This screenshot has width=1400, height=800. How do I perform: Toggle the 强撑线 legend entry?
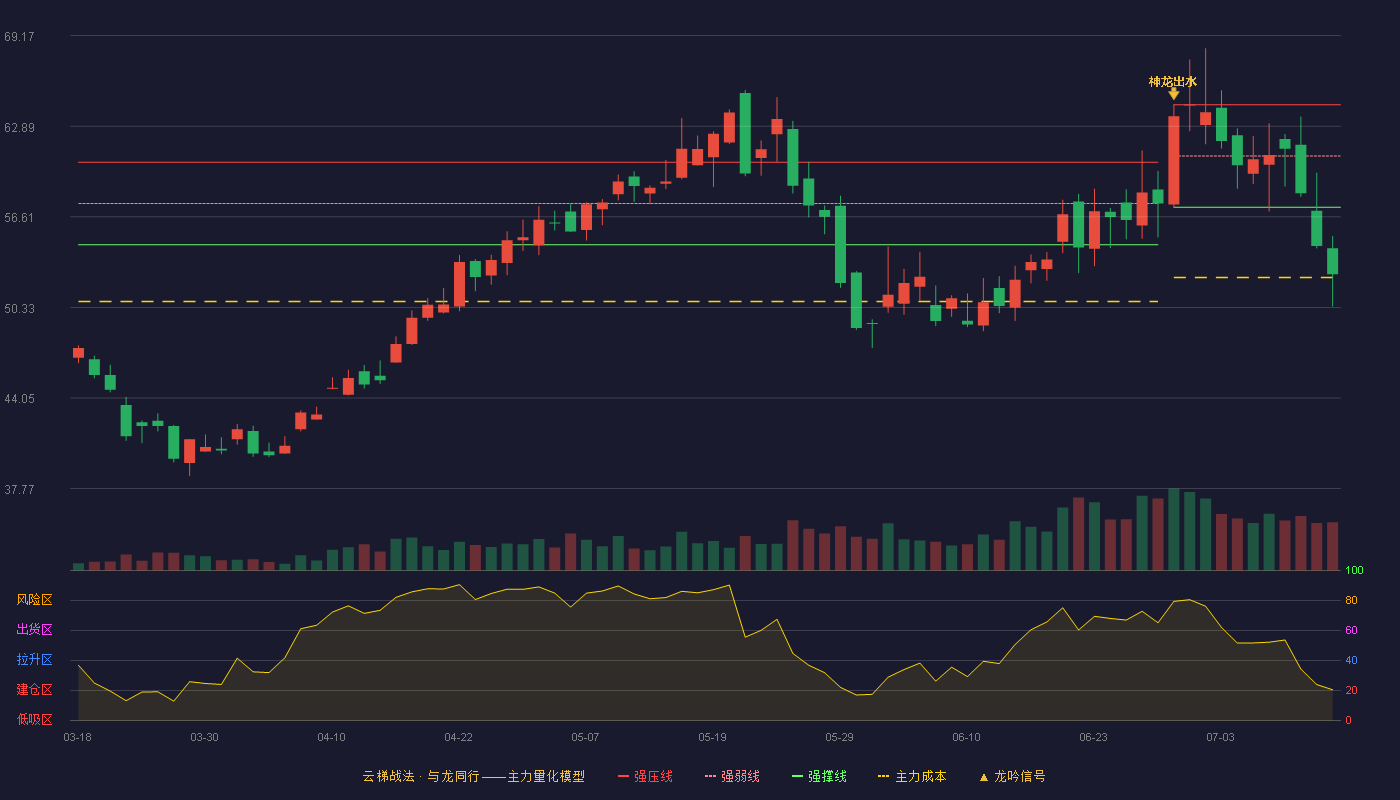(x=820, y=776)
